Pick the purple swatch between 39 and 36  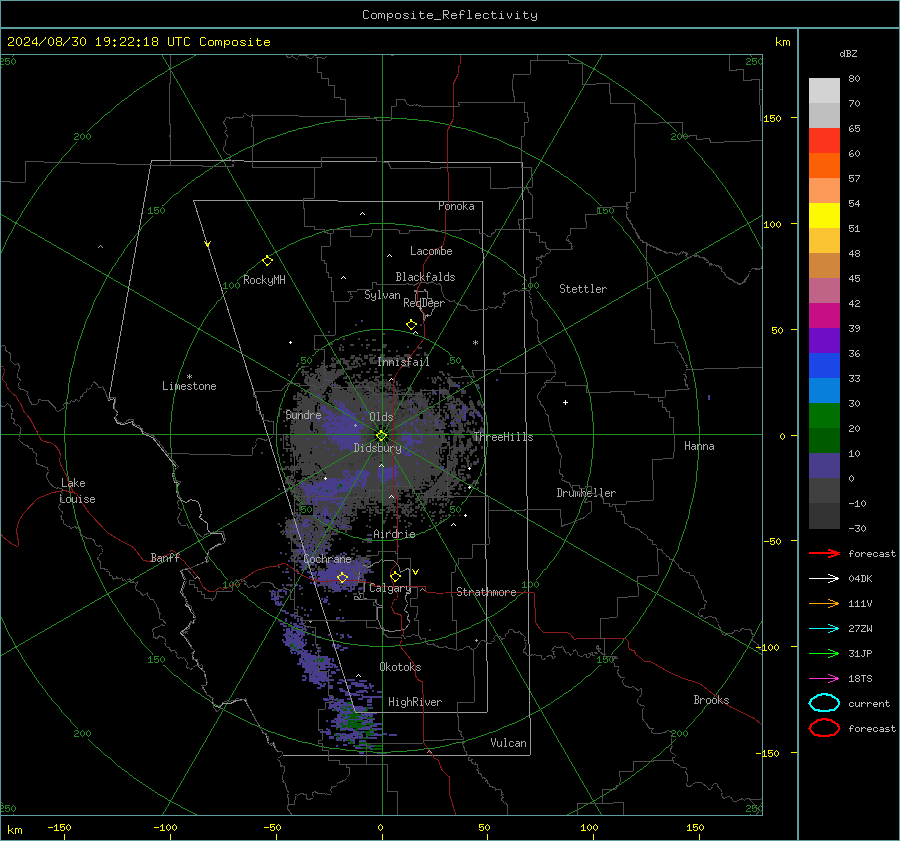coord(824,341)
